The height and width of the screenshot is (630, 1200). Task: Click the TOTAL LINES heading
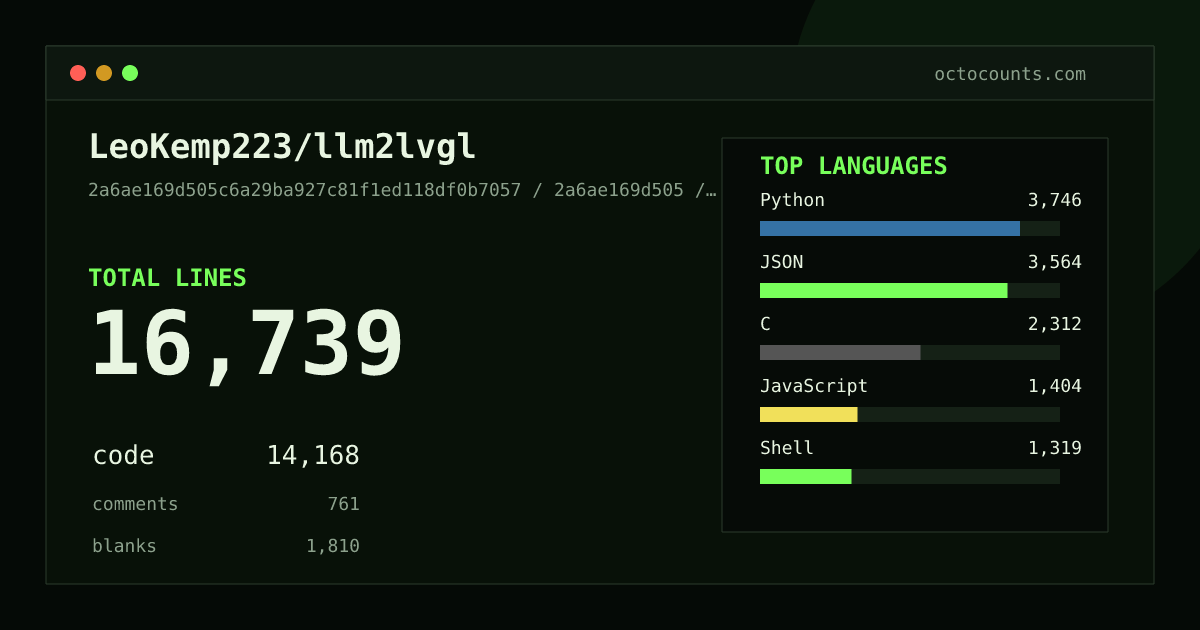(167, 278)
